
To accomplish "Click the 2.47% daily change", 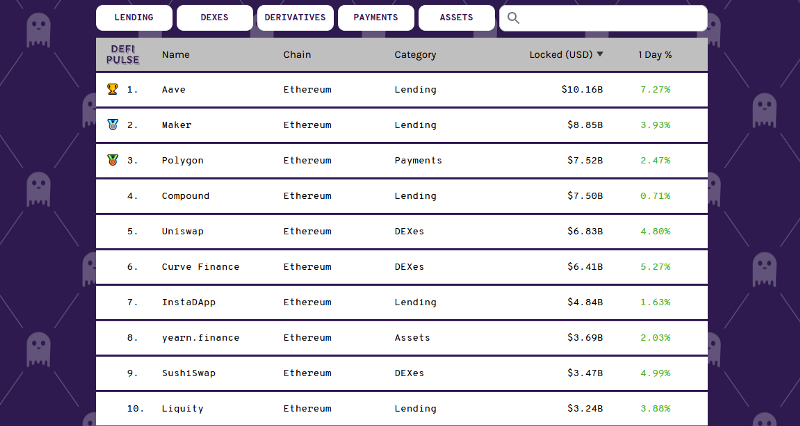I will (655, 160).
